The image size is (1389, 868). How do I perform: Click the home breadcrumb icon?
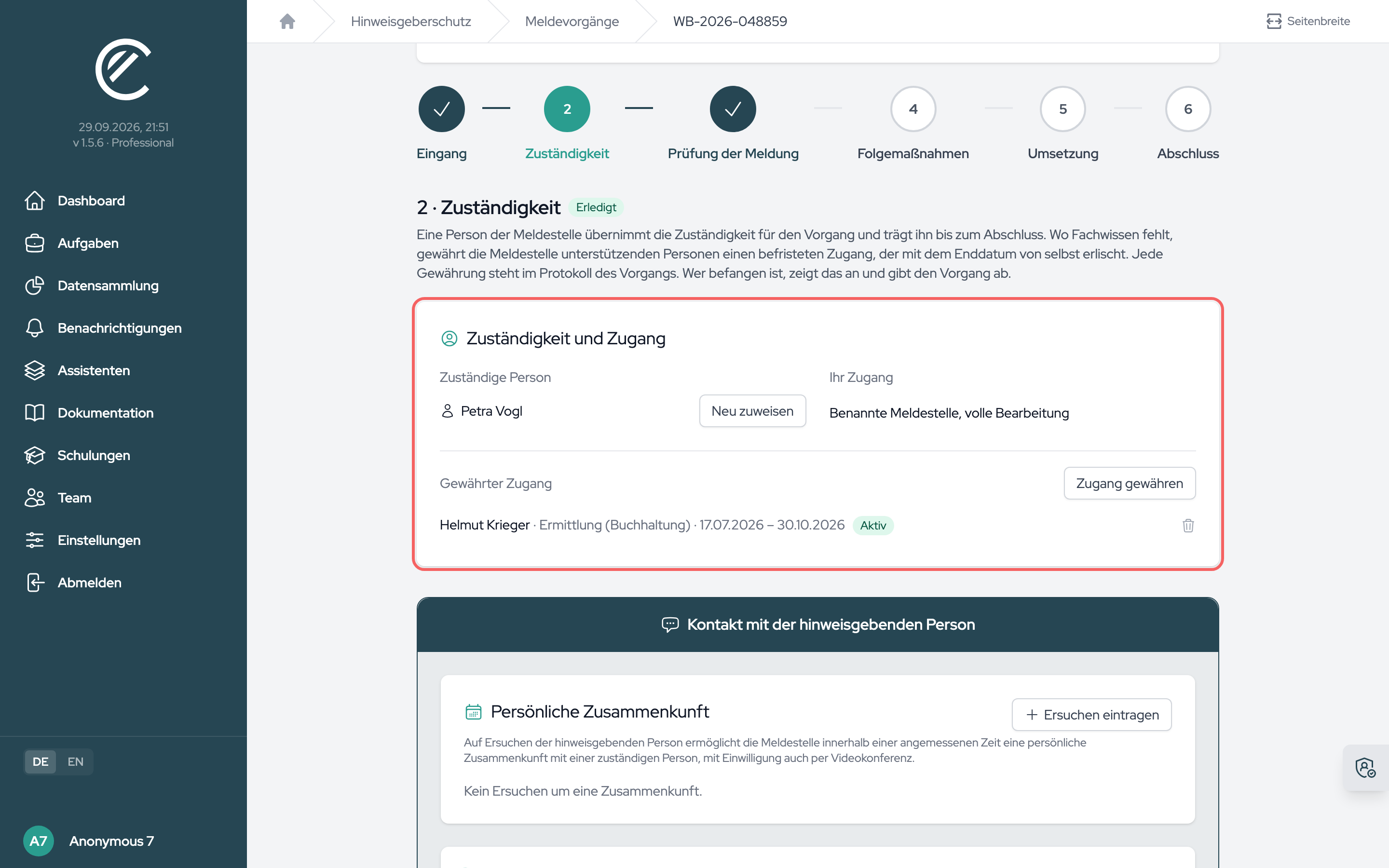pyautogui.click(x=287, y=21)
